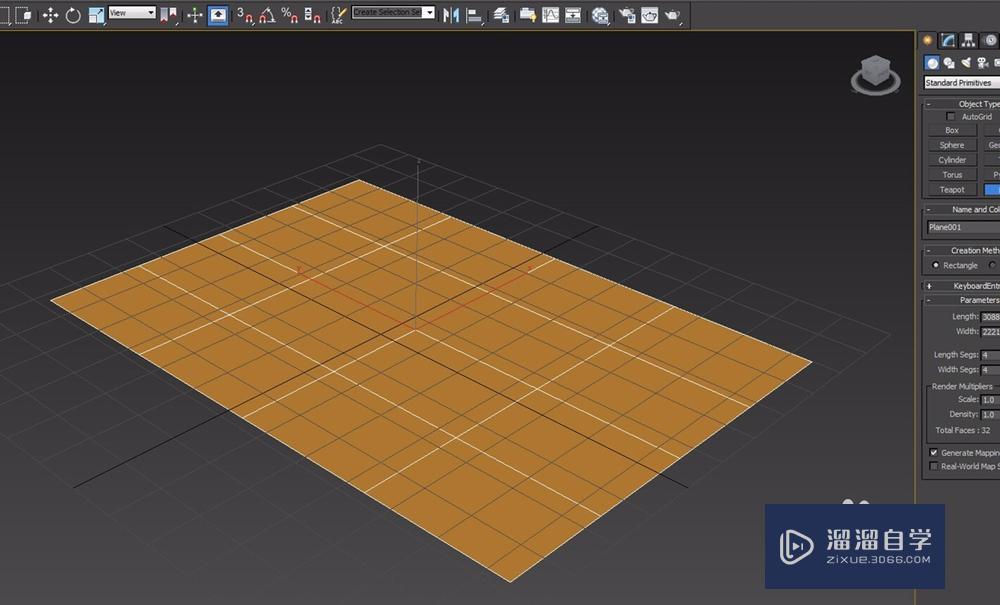Image resolution: width=1000 pixels, height=605 pixels.
Task: Click the Plane001 name field
Action: point(955,227)
